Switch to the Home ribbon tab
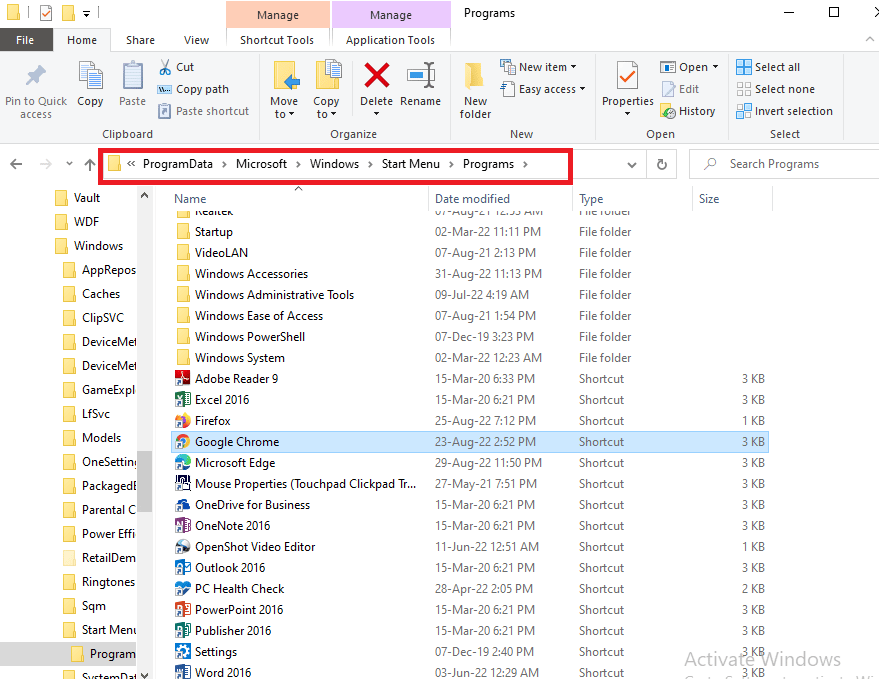Screen dimensions: 879x679 (x=82, y=40)
